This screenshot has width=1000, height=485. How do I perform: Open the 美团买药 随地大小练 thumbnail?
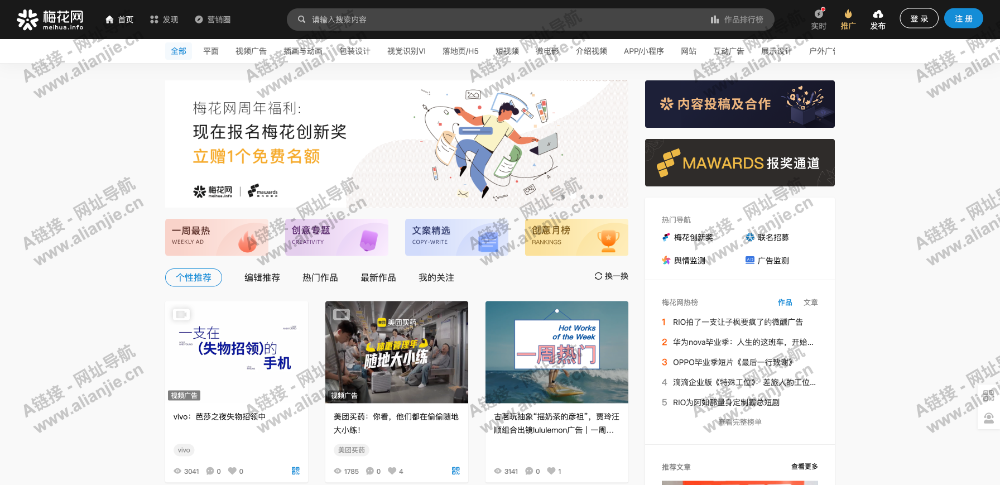point(397,352)
